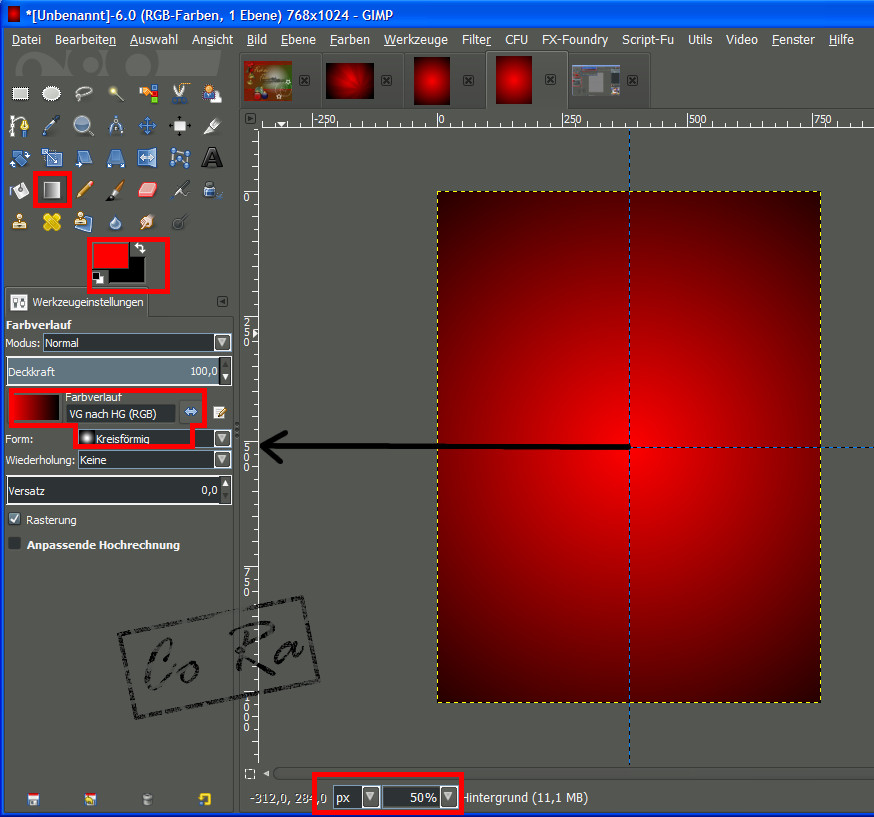Image resolution: width=874 pixels, height=817 pixels.
Task: Open the Ebene menu
Action: coord(298,39)
